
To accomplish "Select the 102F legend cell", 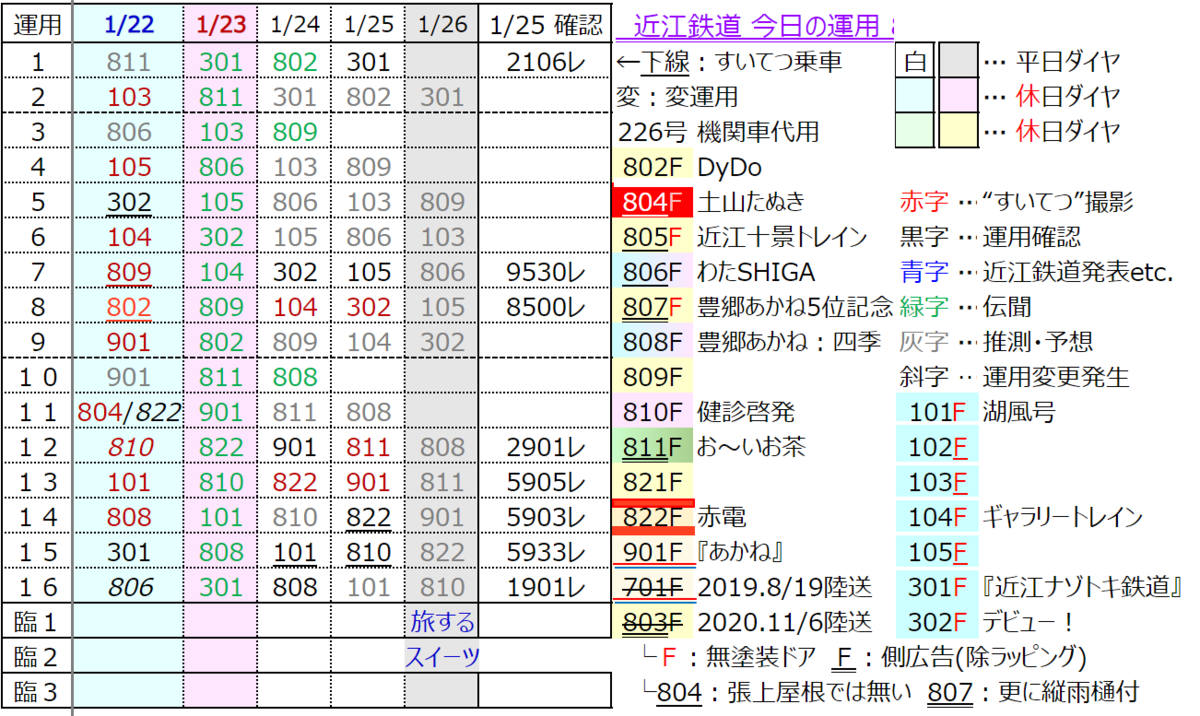I will point(936,447).
